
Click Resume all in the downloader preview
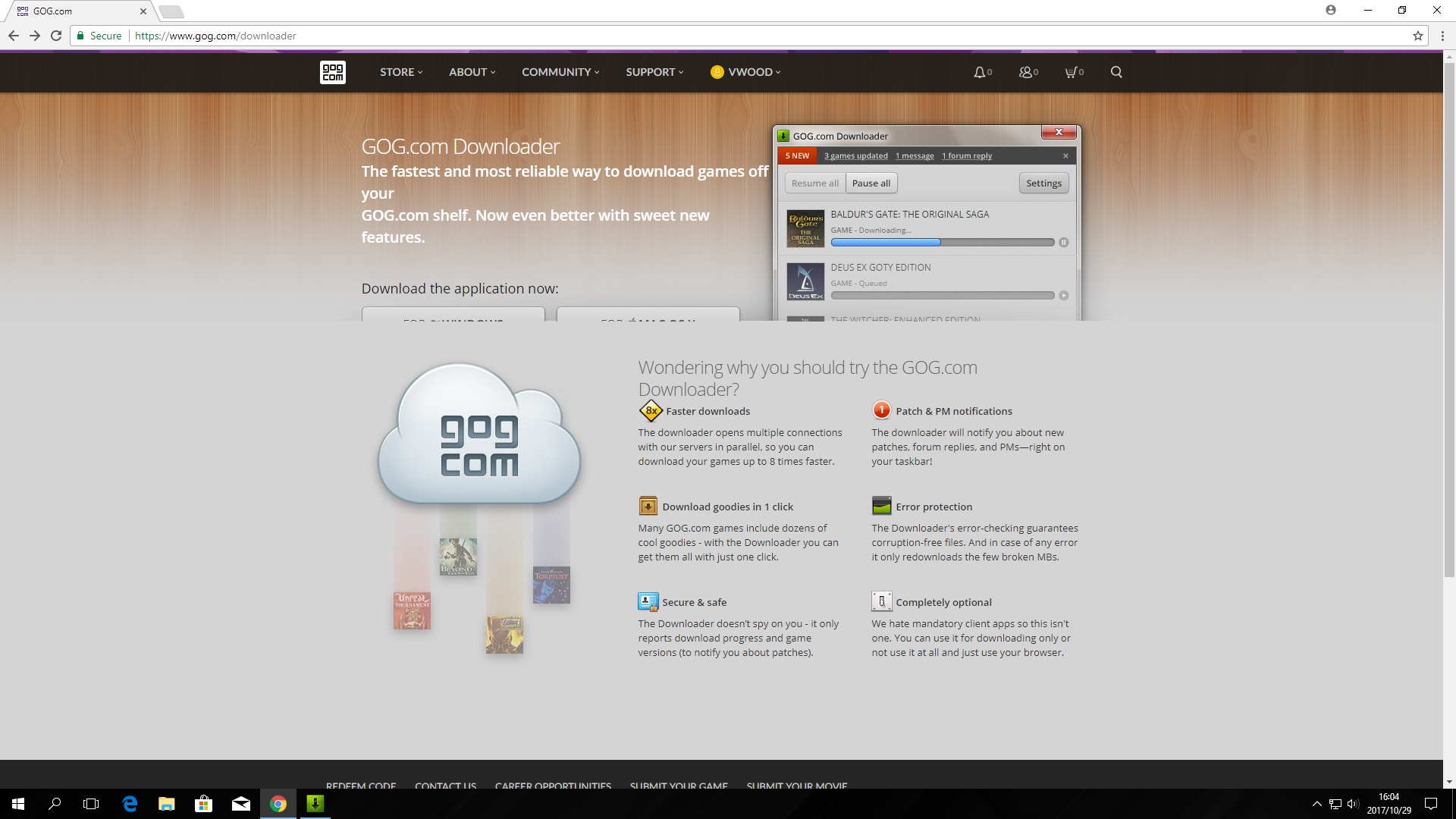coord(815,183)
